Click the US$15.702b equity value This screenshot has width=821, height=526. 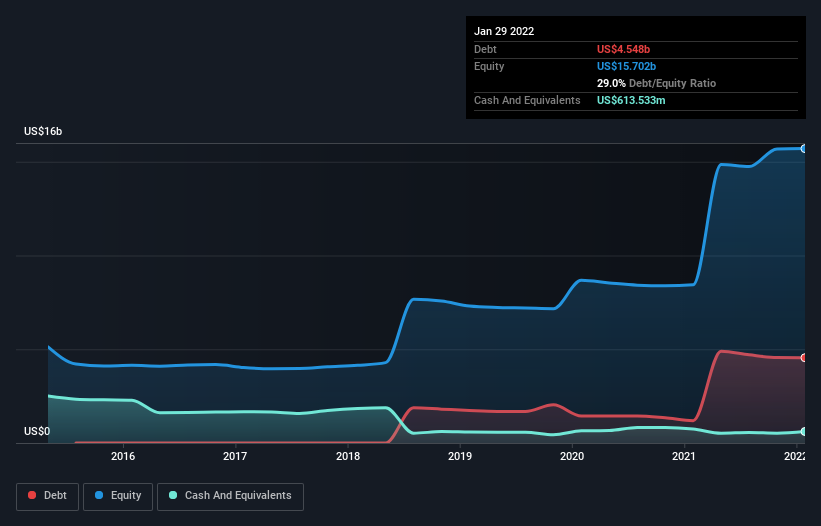[626, 66]
